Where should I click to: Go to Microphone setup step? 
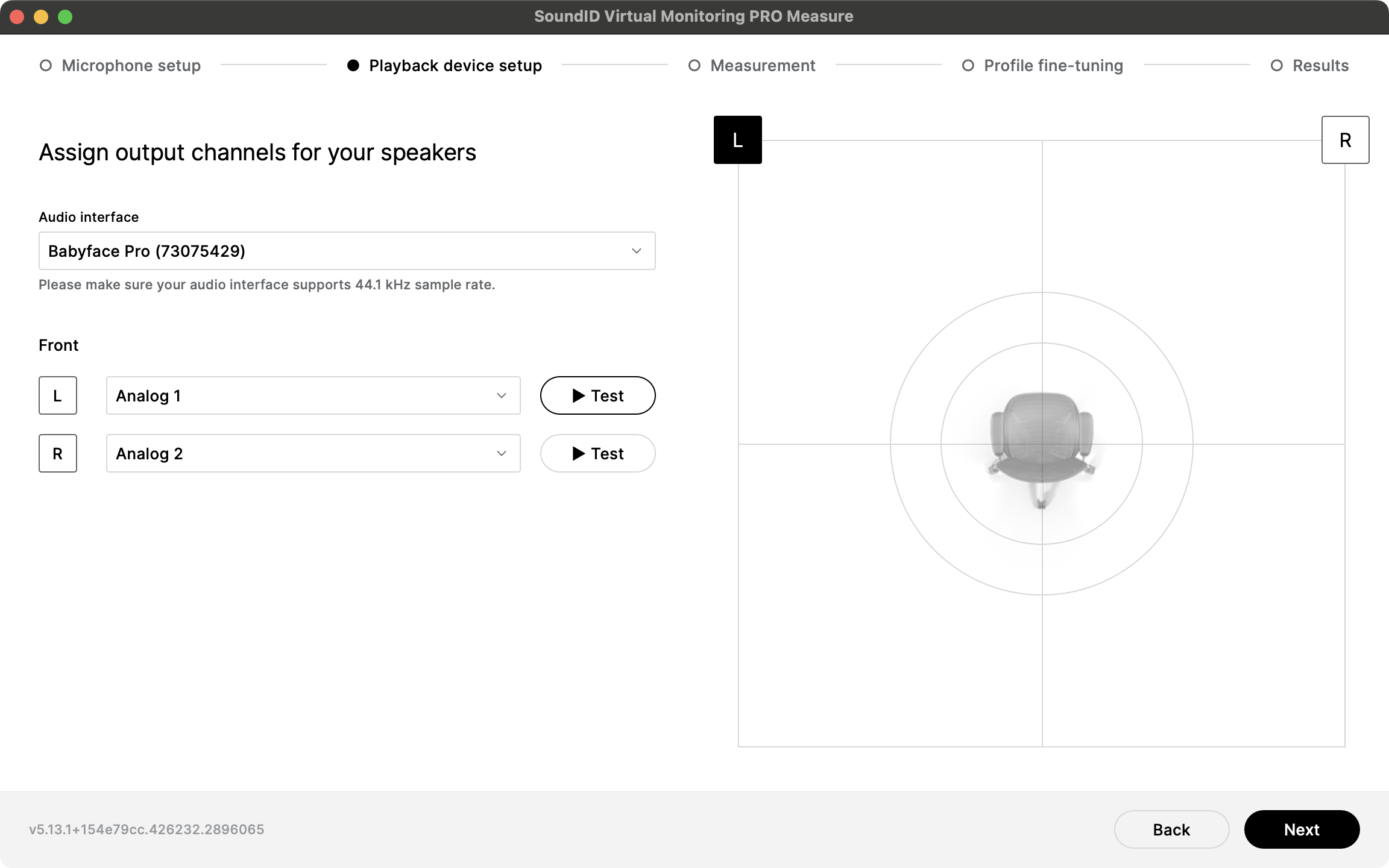(x=131, y=65)
